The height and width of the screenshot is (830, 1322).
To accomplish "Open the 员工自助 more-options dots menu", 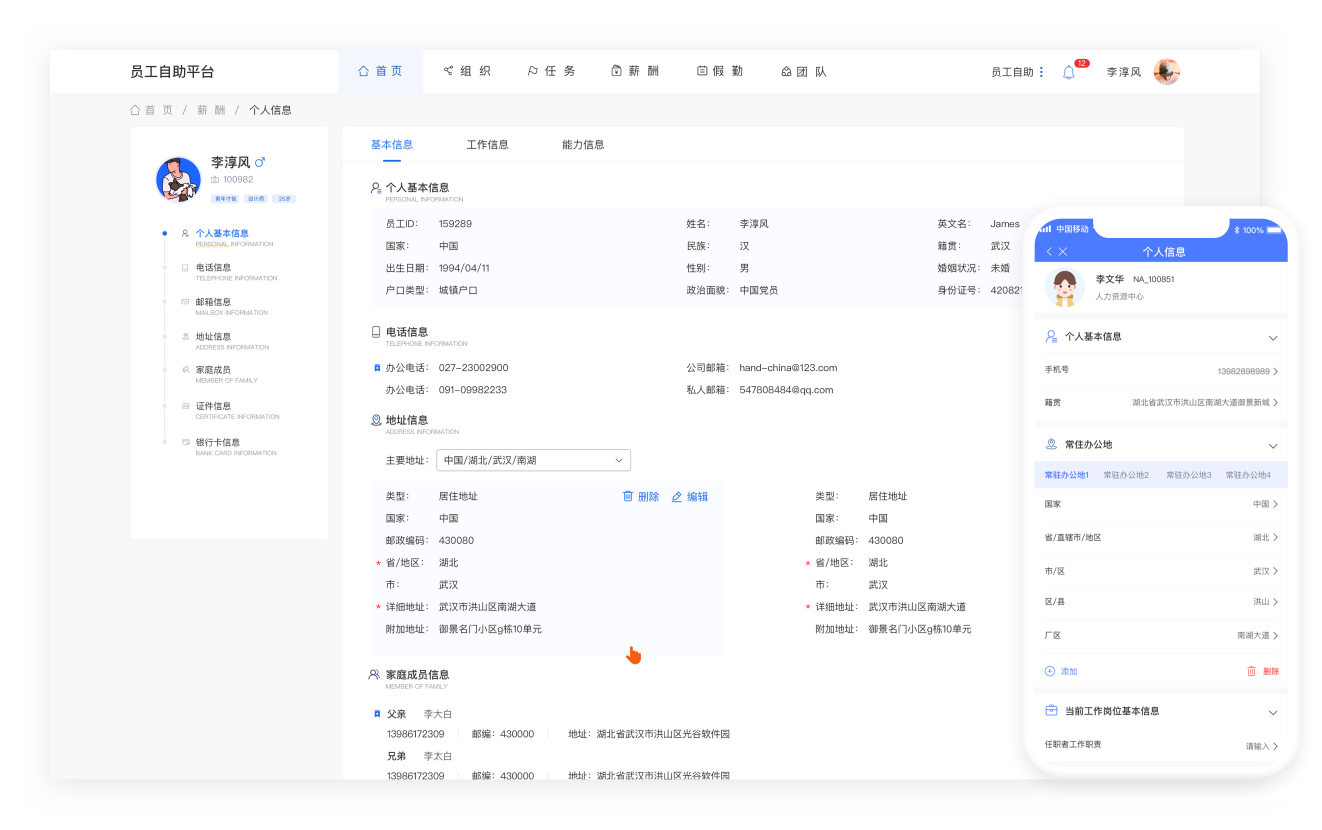I will click(1041, 72).
